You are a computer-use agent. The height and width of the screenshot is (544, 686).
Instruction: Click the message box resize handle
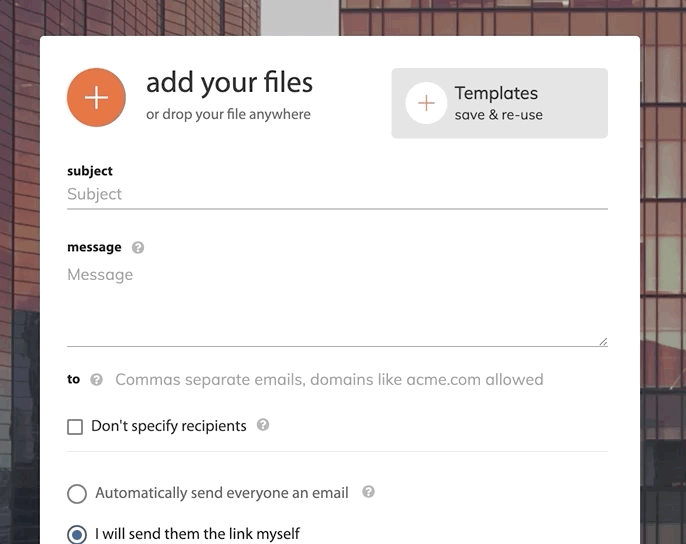coord(603,342)
